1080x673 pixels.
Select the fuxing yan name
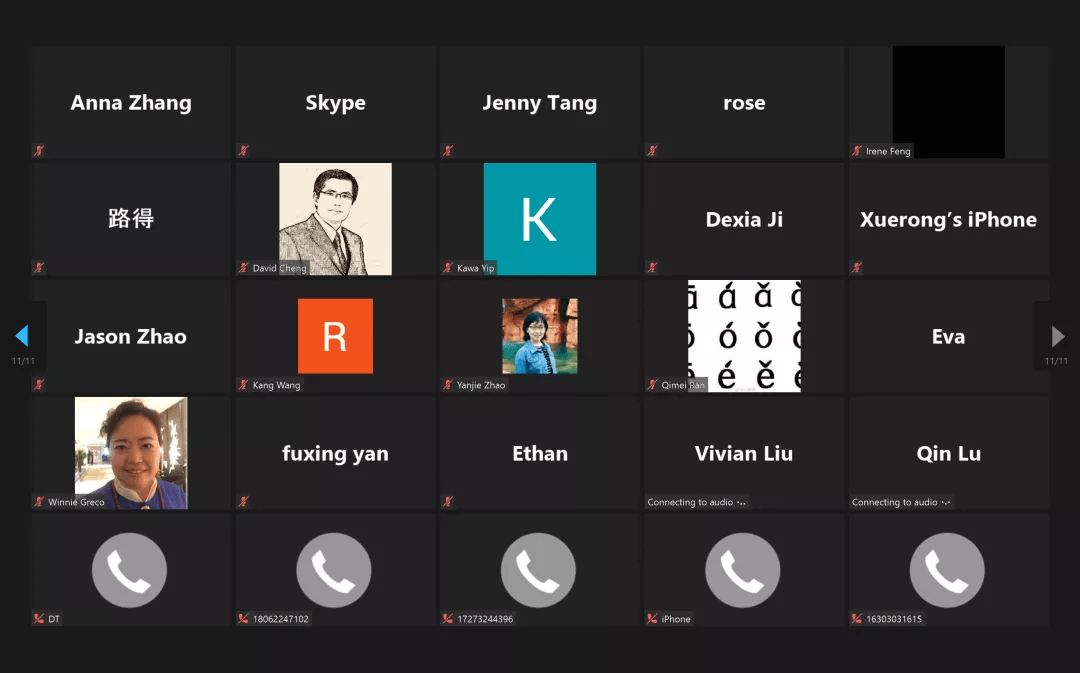335,454
